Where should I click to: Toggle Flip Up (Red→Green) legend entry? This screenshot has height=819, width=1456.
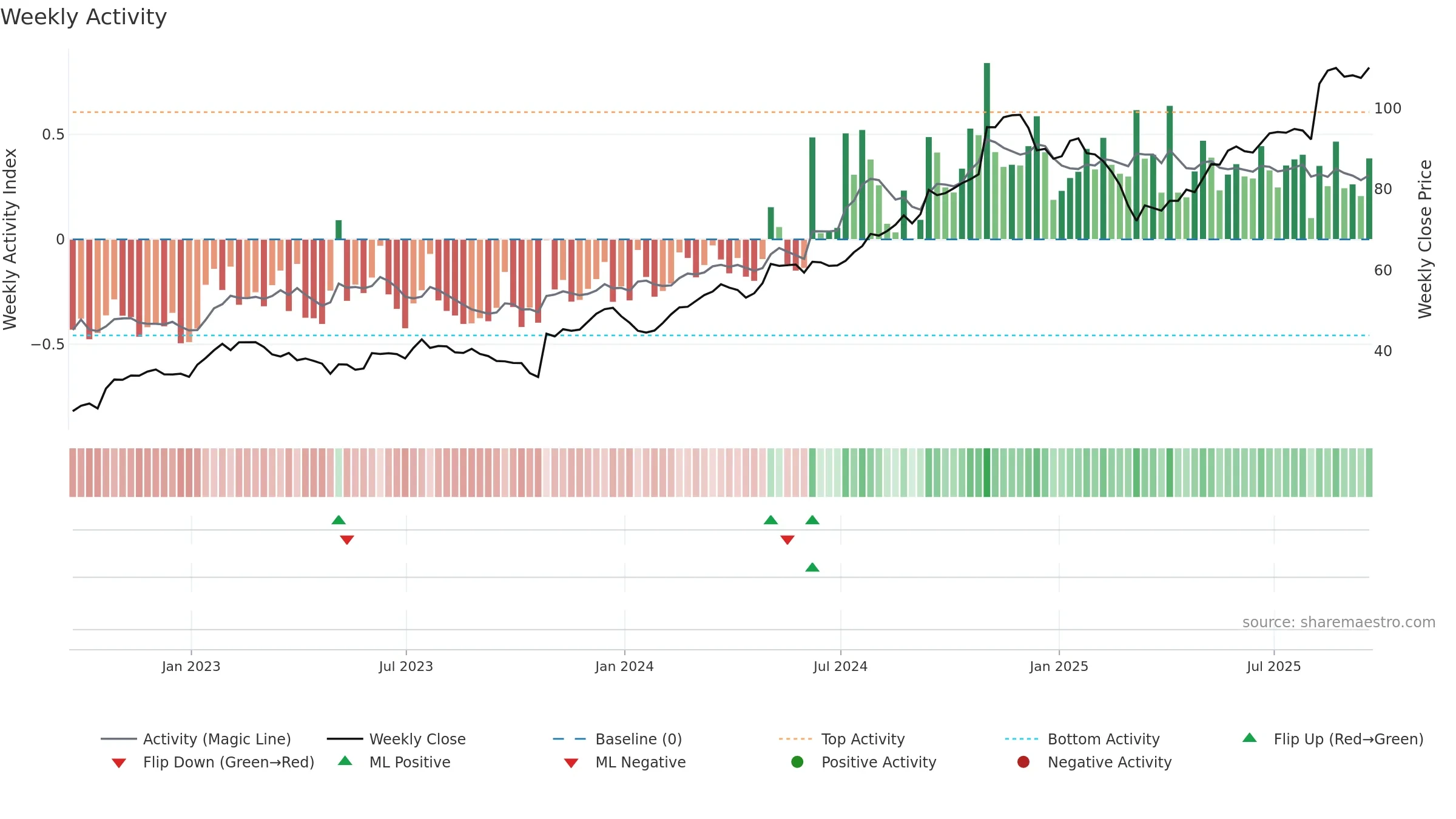point(1333,739)
